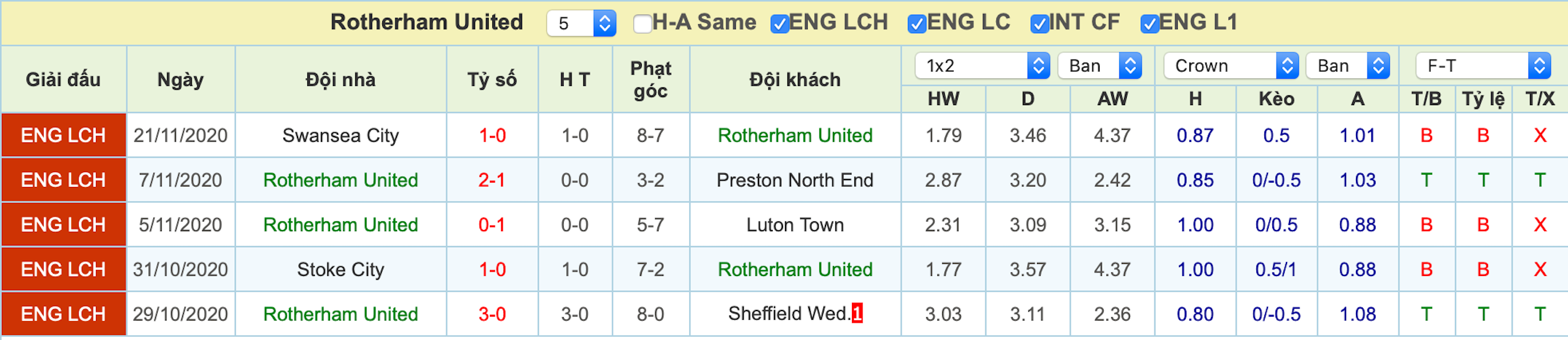Viewport: 1568px width, 340px height.
Task: Open the Ban dropdown beside Crown
Action: point(1348,65)
